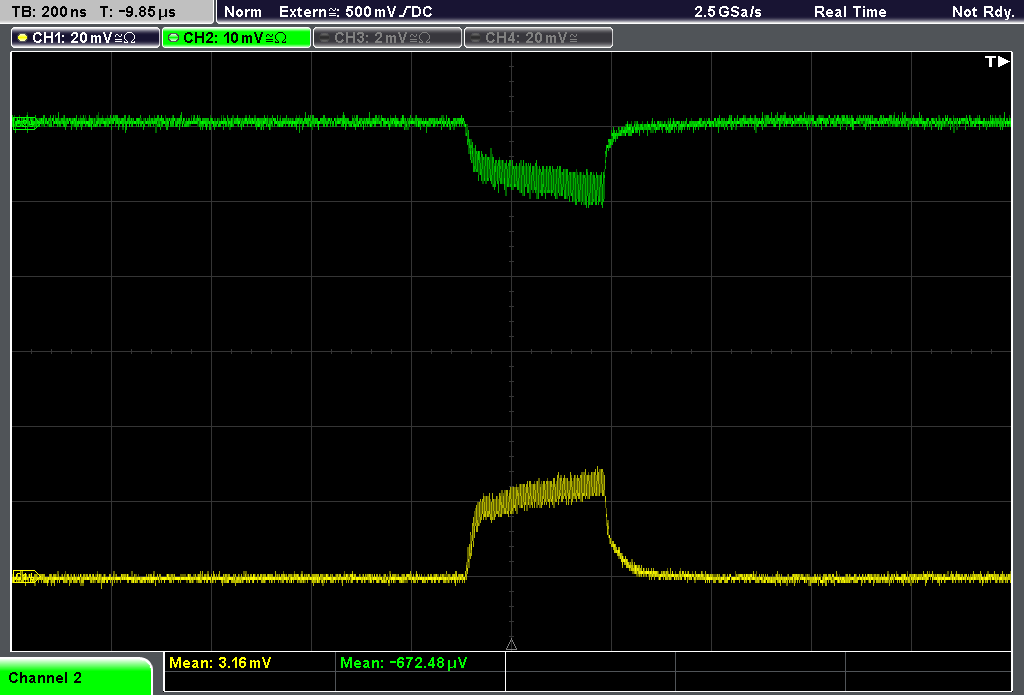Viewport: 1024px width, 695px height.
Task: Click the Real Time acquisition mode label
Action: click(850, 12)
